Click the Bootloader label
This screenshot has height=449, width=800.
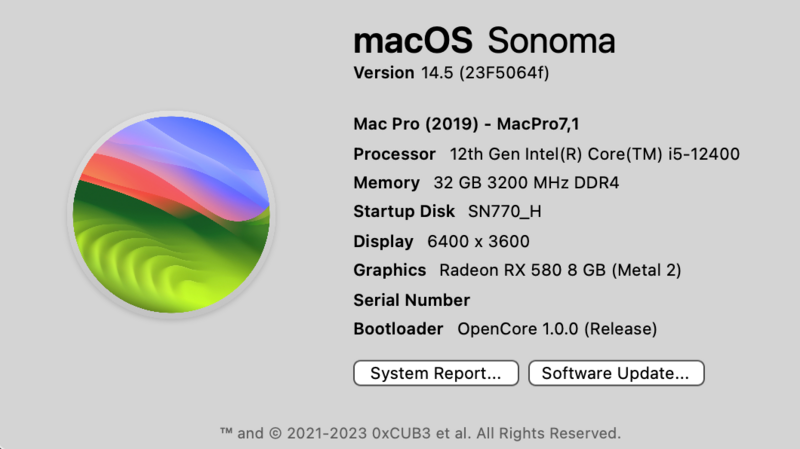(399, 328)
